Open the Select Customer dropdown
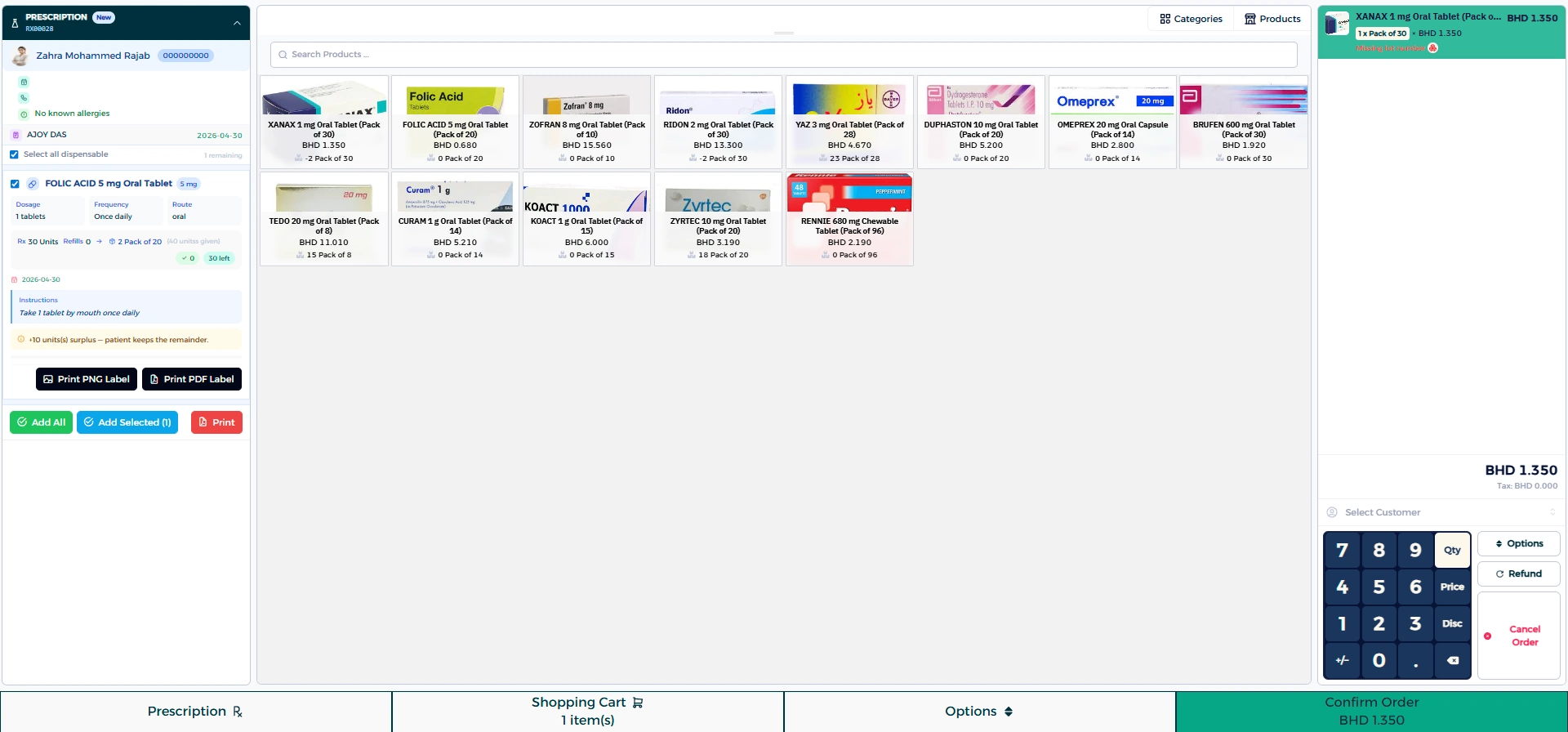The height and width of the screenshot is (732, 1568). (x=1441, y=512)
